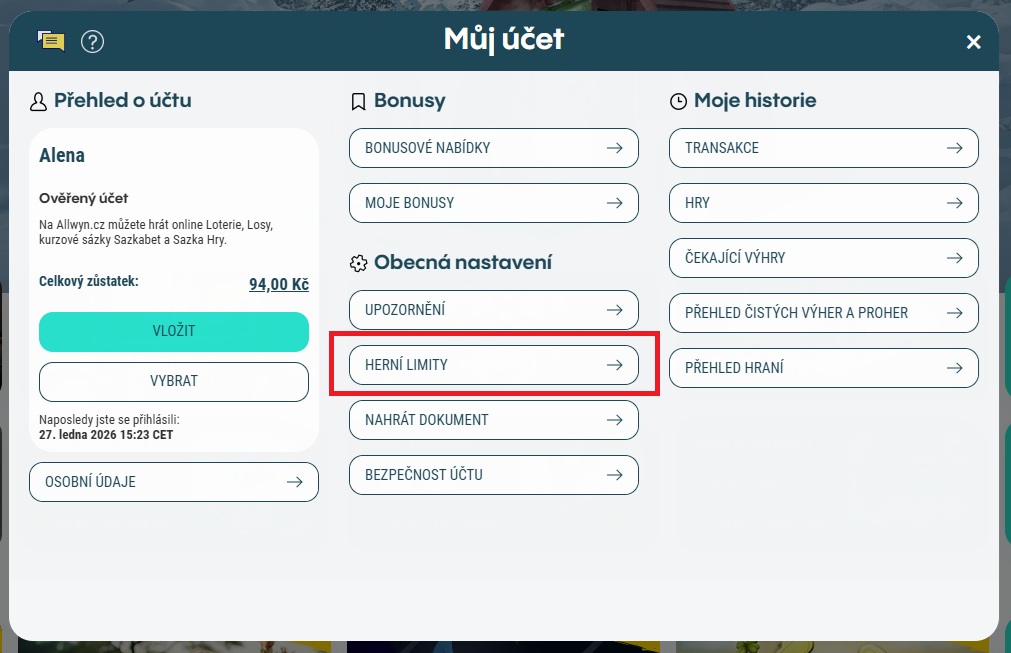Click the 94,00 Kč balance link
This screenshot has height=653, width=1011.
point(279,285)
